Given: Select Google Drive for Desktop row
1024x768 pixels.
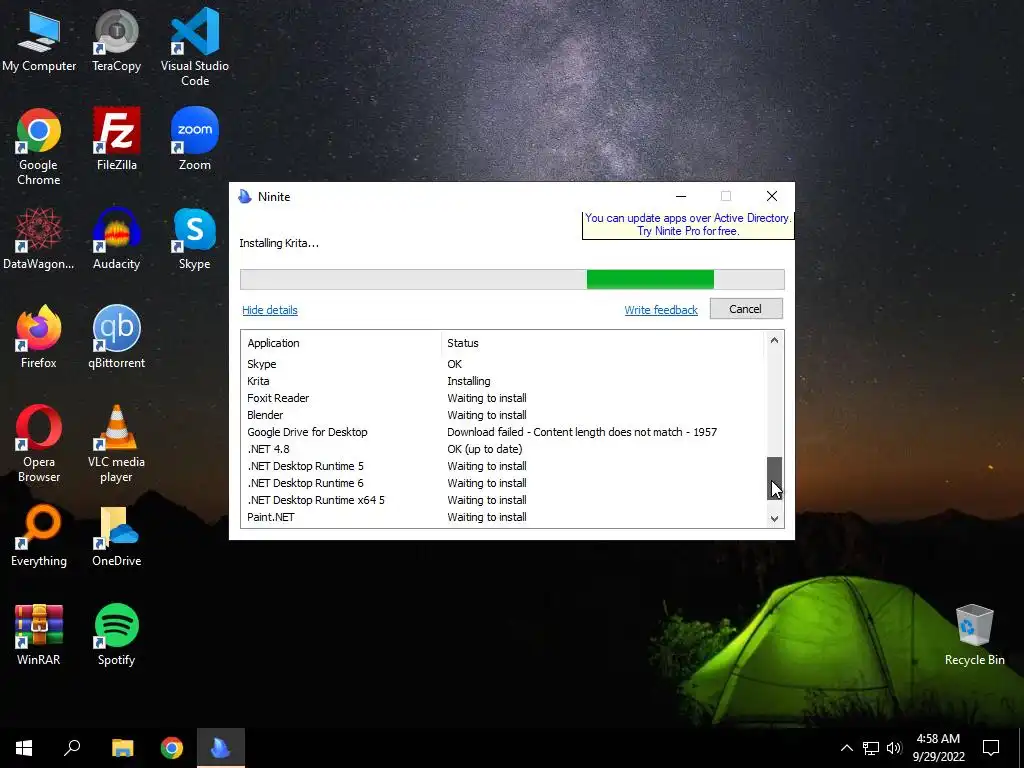Looking at the screenshot, I should coord(503,432).
